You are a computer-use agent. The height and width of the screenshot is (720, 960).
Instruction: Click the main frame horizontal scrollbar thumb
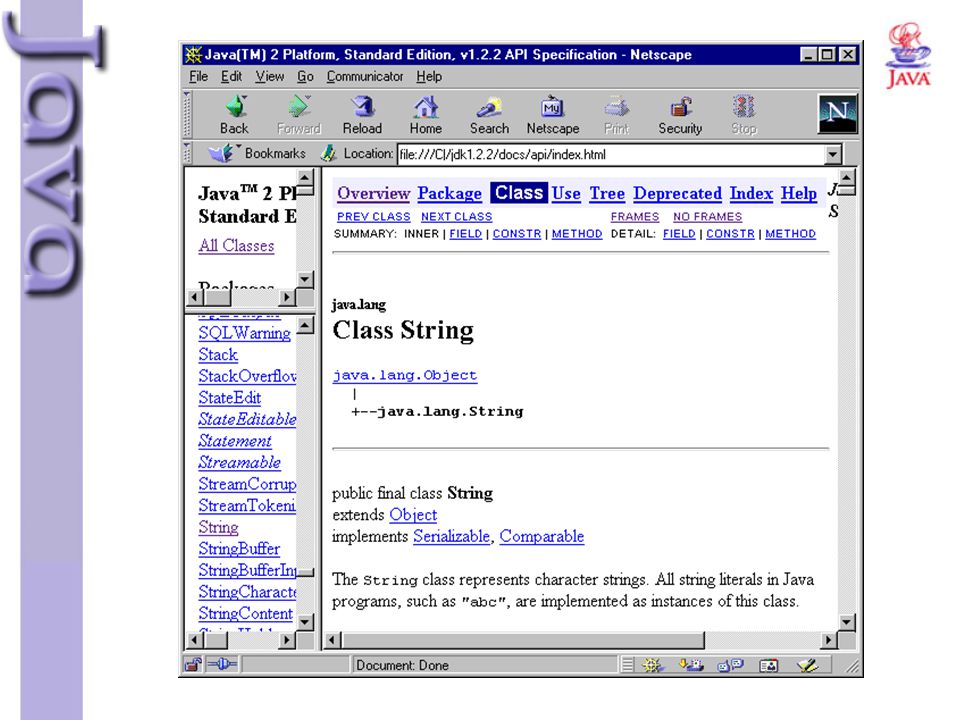(x=523, y=640)
